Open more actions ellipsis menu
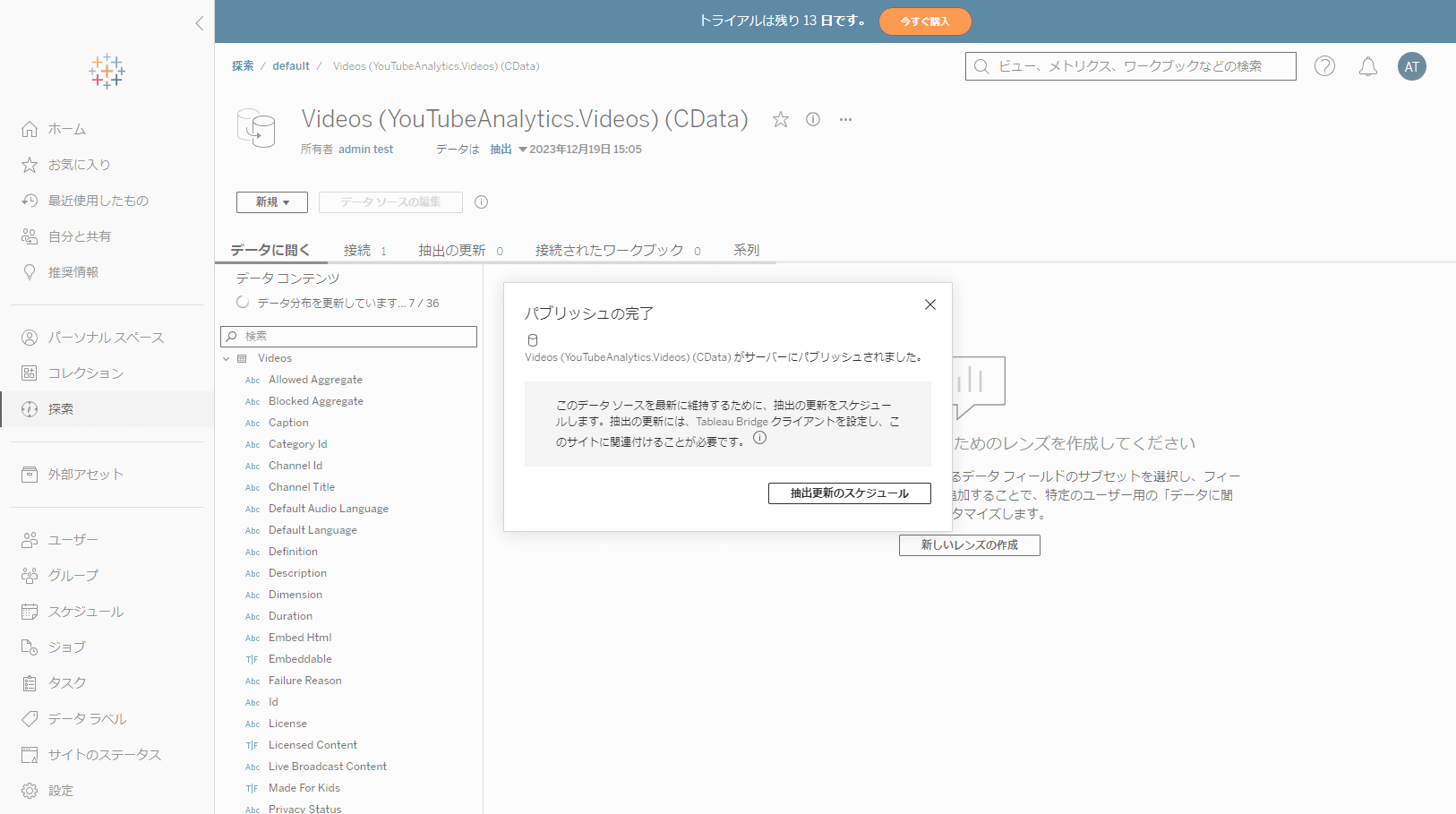1456x814 pixels. [x=845, y=119]
